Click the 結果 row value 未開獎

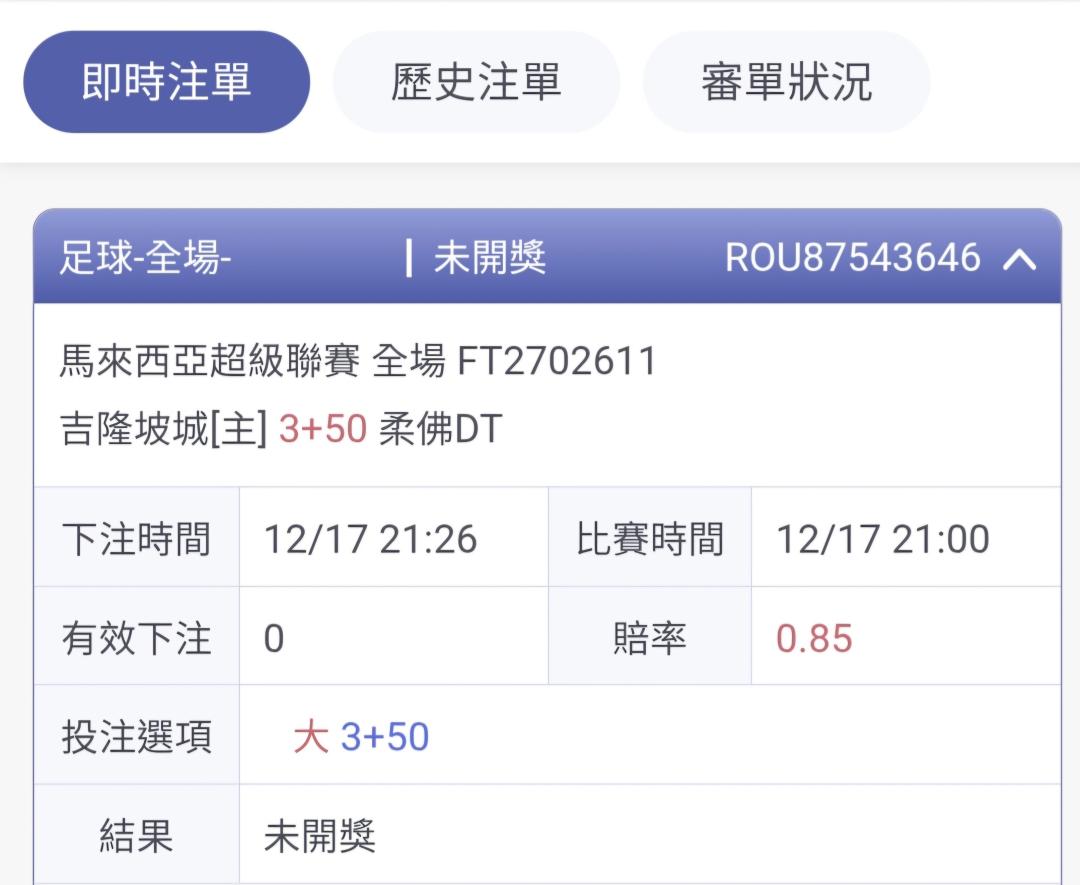(x=320, y=836)
